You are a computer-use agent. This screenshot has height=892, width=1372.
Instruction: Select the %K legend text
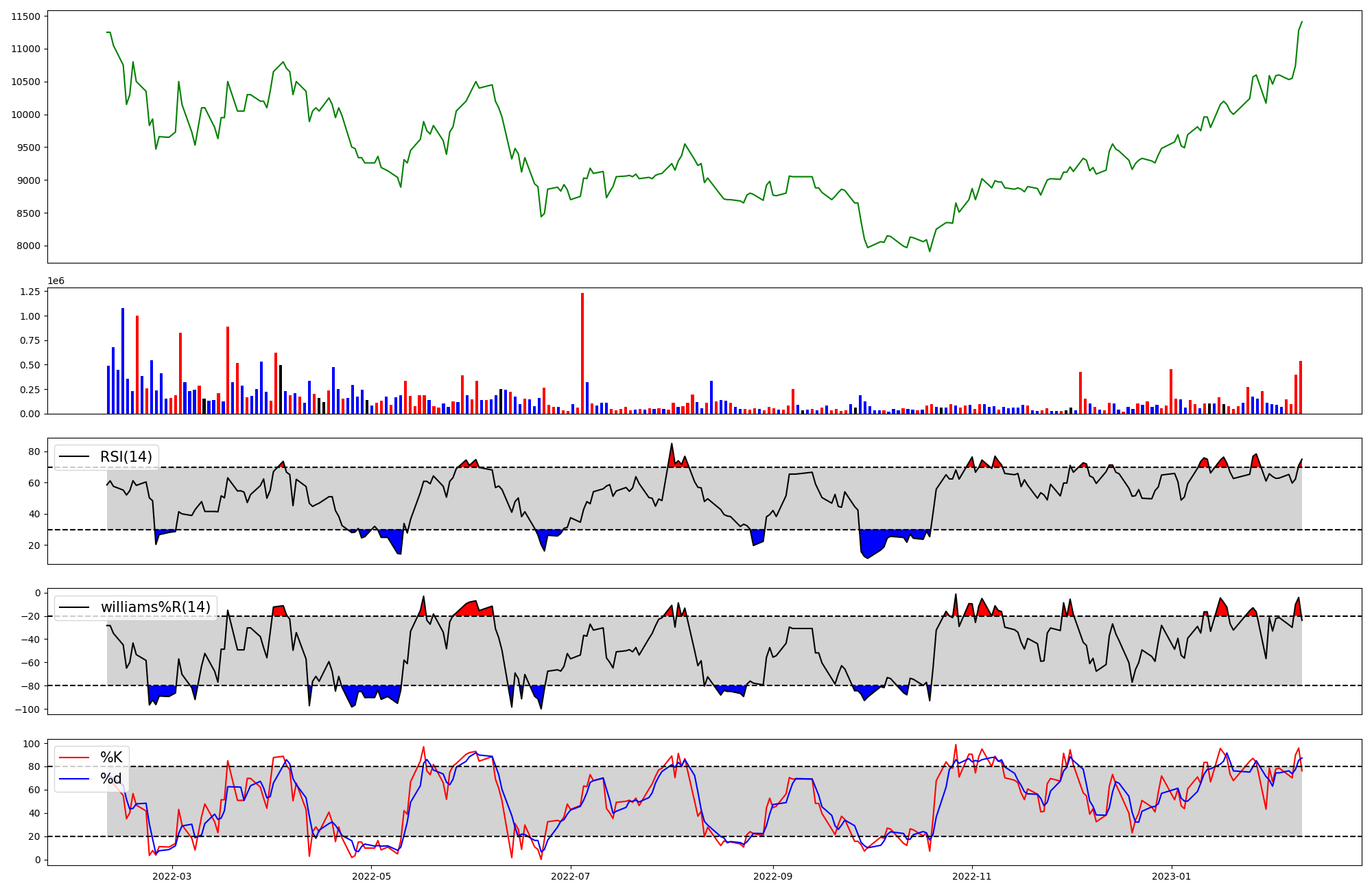pyautogui.click(x=111, y=758)
